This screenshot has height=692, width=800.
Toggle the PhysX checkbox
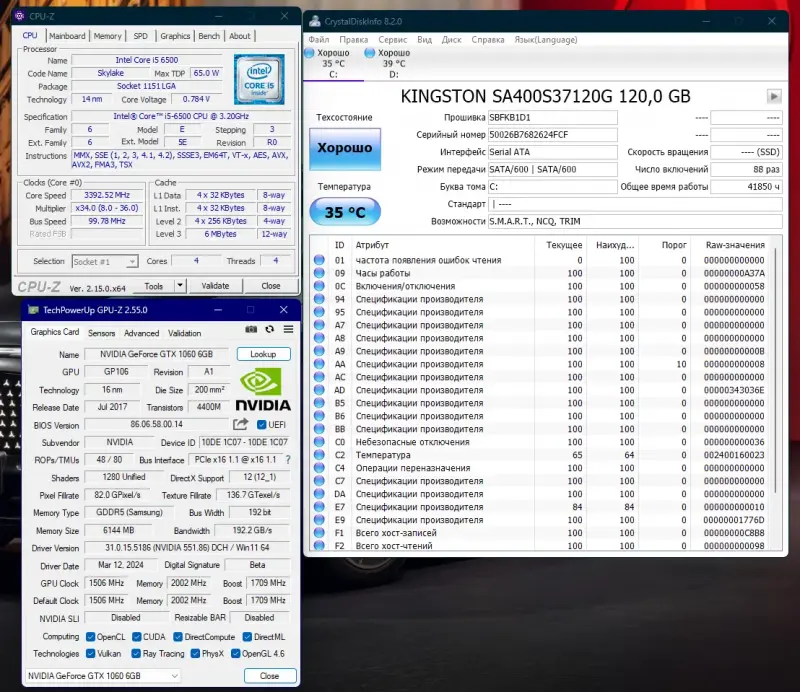click(x=195, y=653)
